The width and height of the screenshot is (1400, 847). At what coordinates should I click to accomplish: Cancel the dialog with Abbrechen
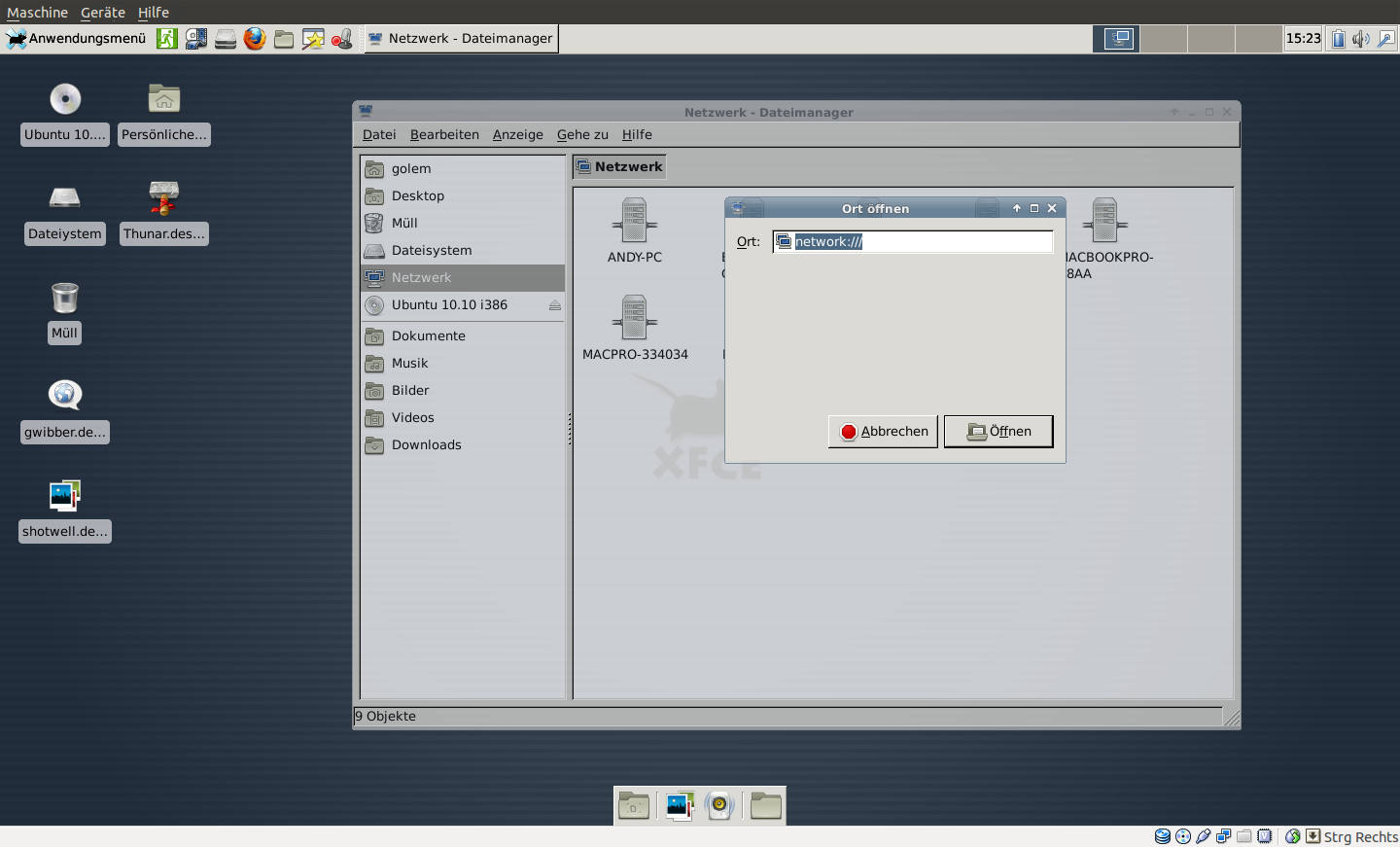click(x=882, y=431)
